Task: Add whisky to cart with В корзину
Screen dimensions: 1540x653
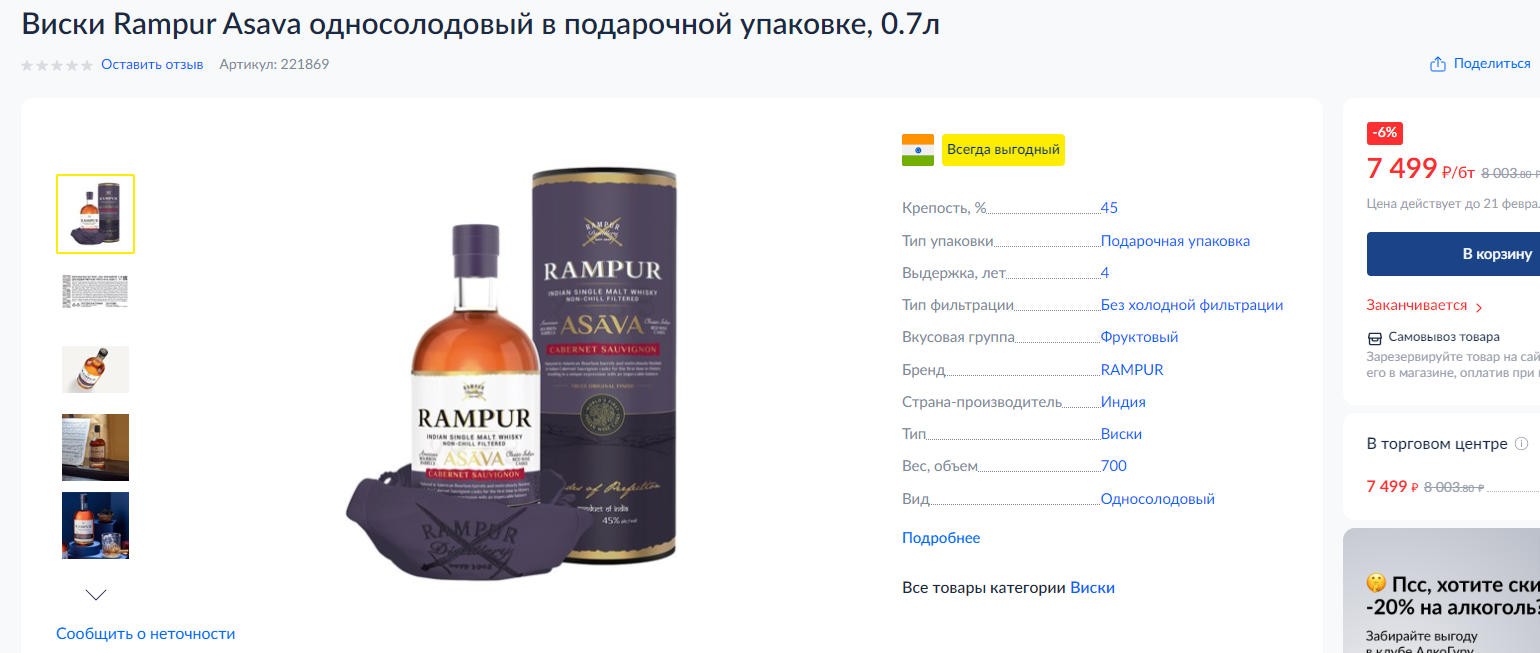Action: tap(1453, 254)
